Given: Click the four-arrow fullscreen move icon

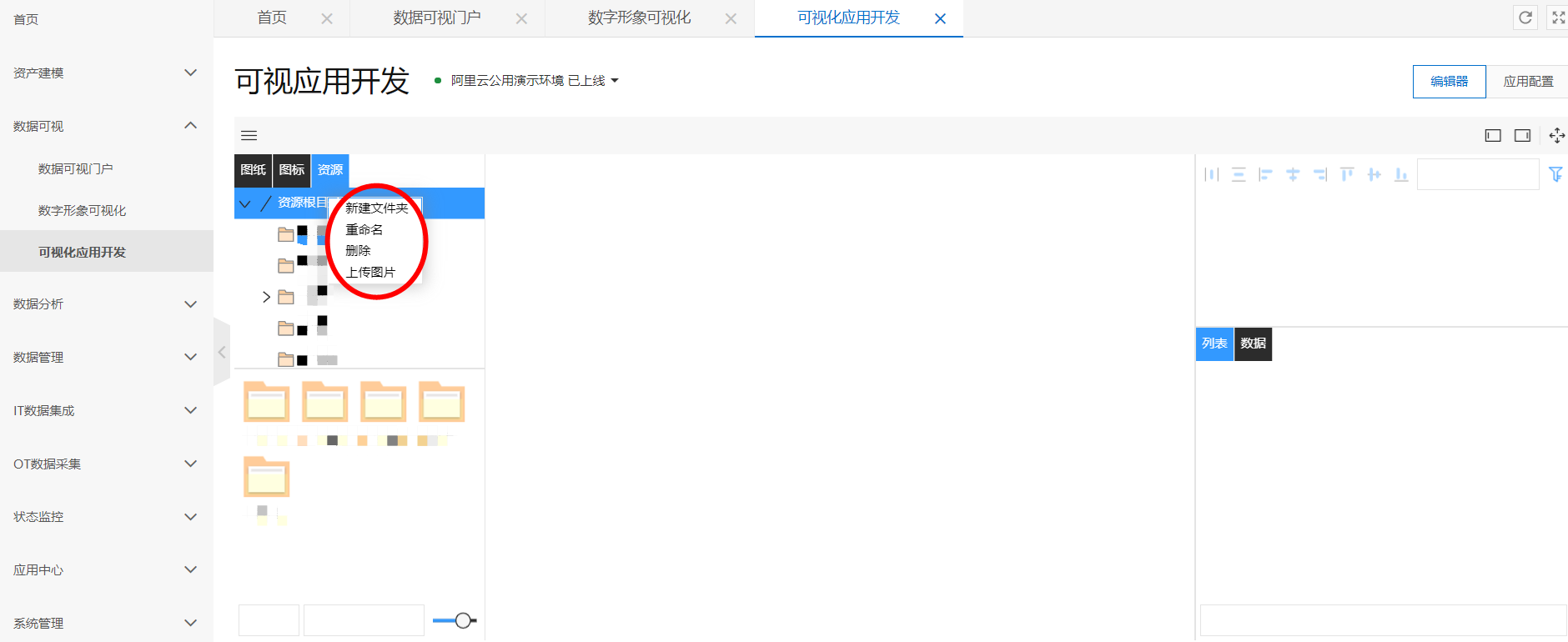Looking at the screenshot, I should click(1556, 135).
